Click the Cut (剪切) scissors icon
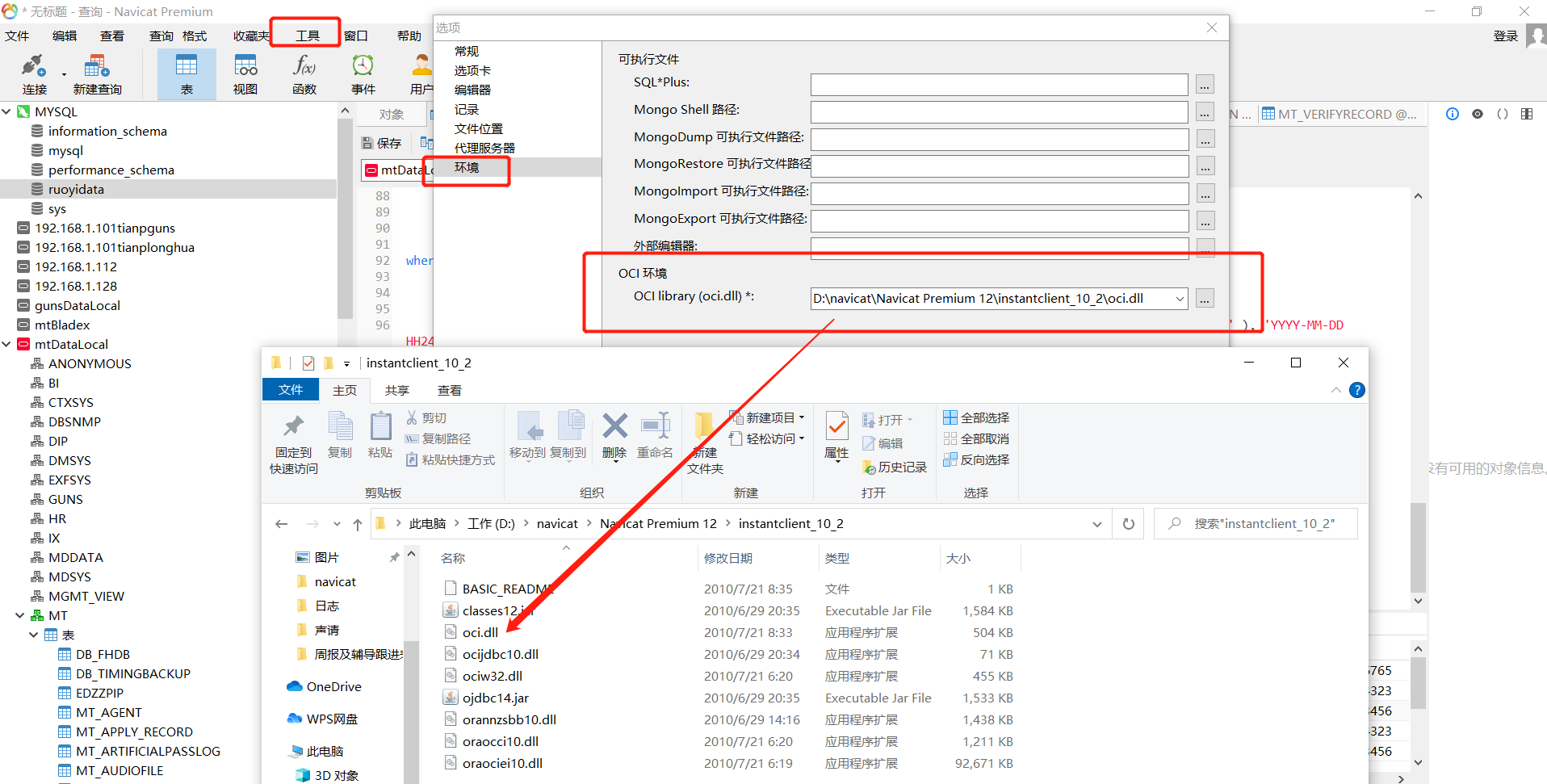This screenshot has height=784, width=1547. 412,417
